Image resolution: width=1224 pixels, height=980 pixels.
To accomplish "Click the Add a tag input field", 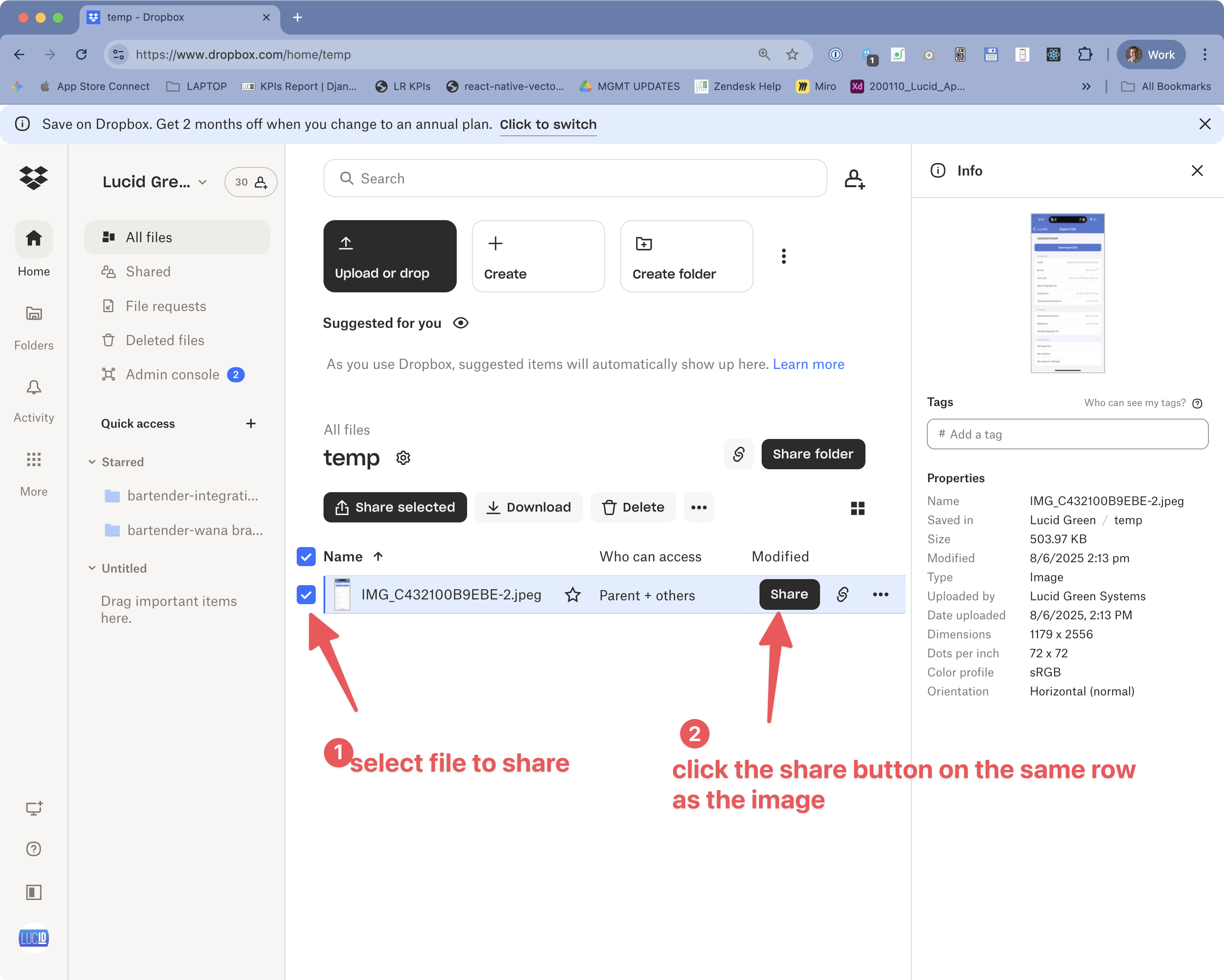I will point(1067,434).
